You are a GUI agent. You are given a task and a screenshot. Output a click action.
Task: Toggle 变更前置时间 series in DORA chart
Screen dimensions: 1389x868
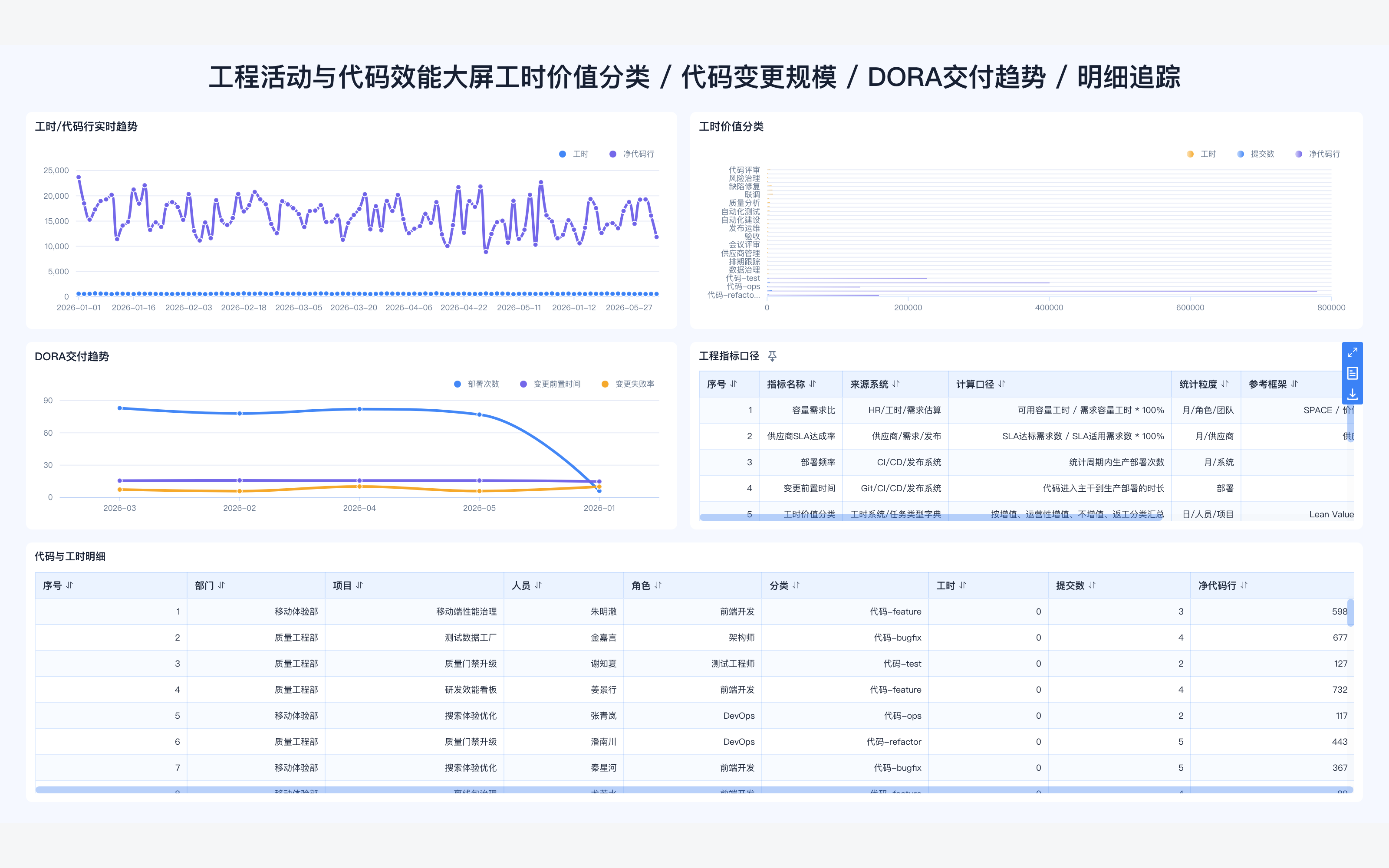(x=550, y=384)
